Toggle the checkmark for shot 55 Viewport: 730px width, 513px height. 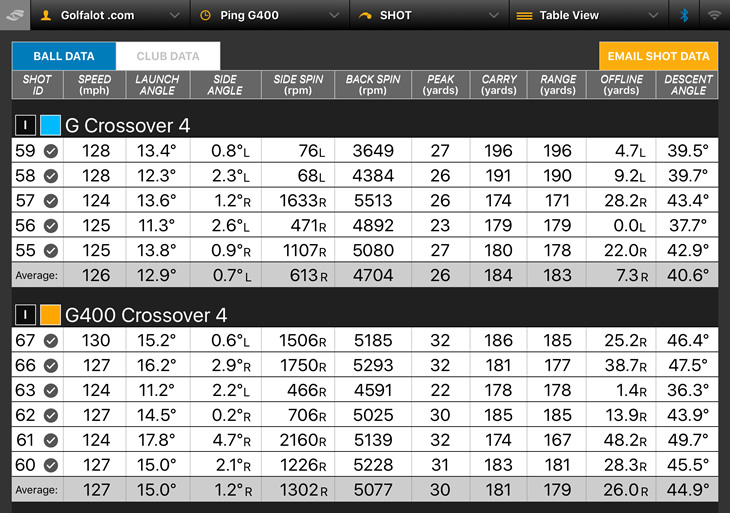(x=51, y=250)
